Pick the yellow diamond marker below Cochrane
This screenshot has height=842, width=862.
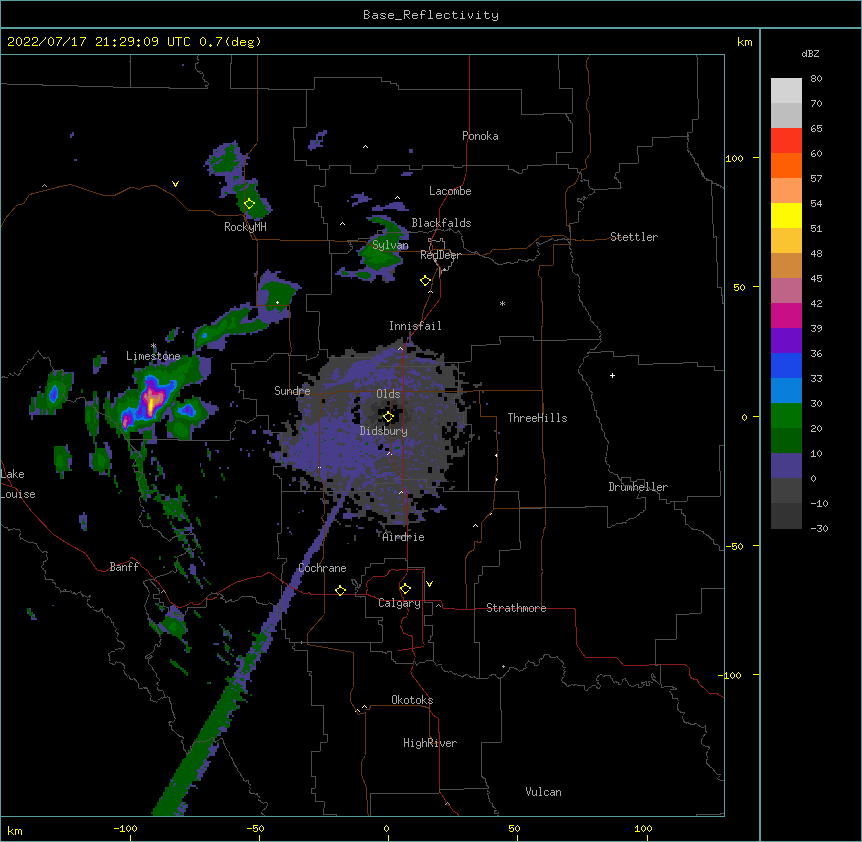click(x=340, y=590)
